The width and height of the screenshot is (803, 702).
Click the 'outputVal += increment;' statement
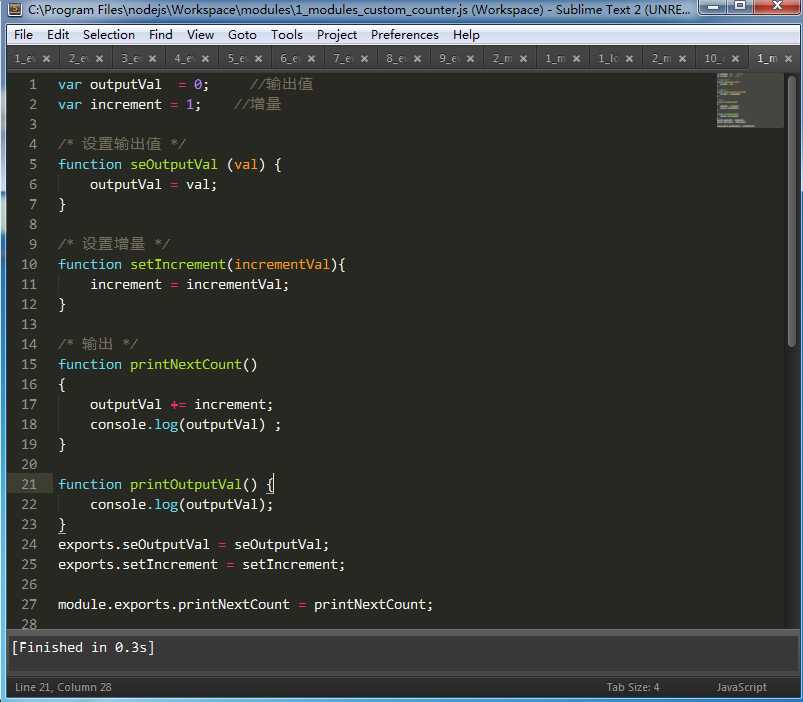click(x=182, y=405)
